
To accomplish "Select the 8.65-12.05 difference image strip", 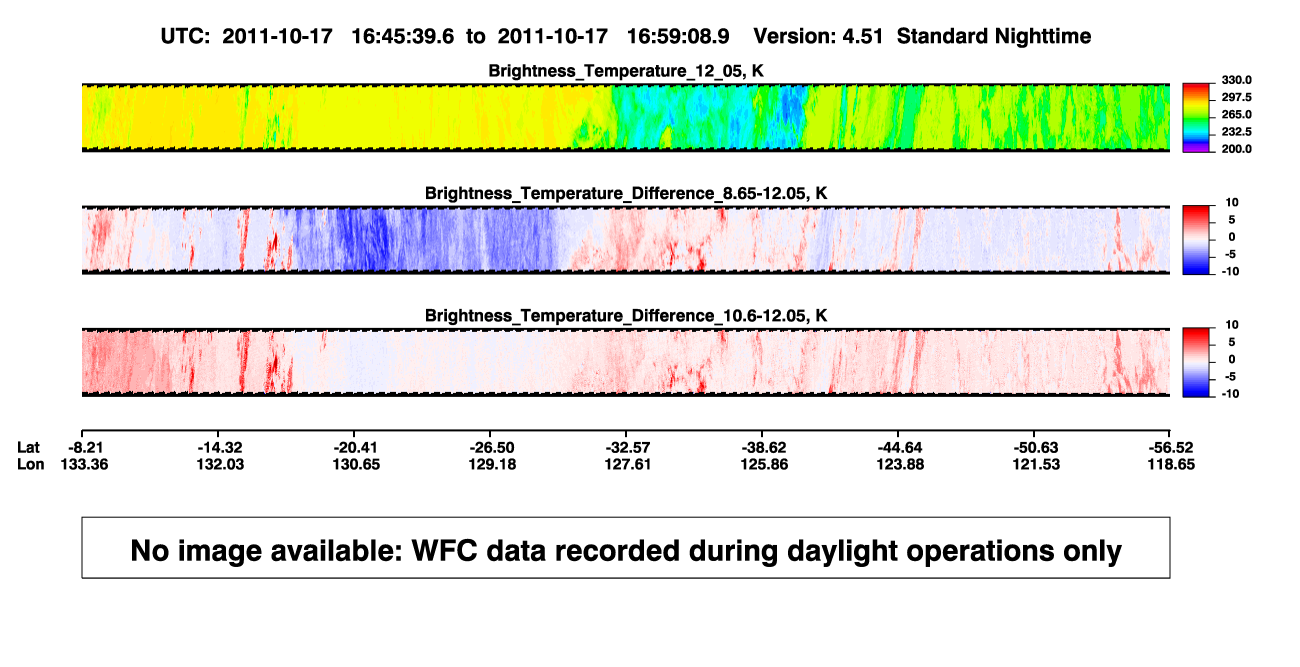I will pos(626,239).
